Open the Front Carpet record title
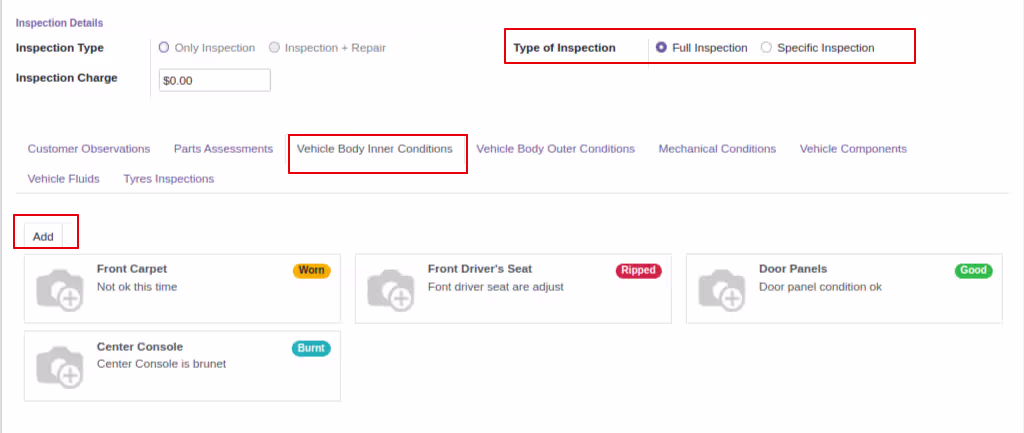Image resolution: width=1024 pixels, height=433 pixels. tap(132, 269)
